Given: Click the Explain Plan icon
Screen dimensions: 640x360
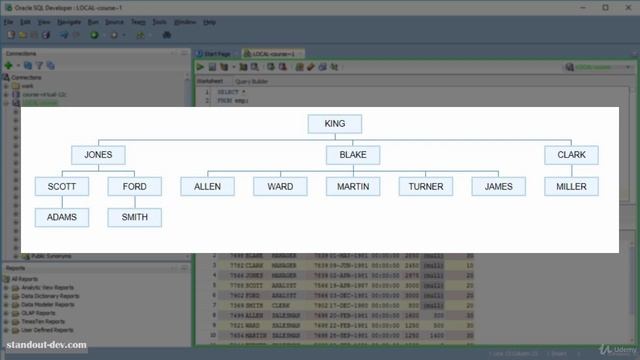Looking at the screenshot, I should (x=224, y=67).
